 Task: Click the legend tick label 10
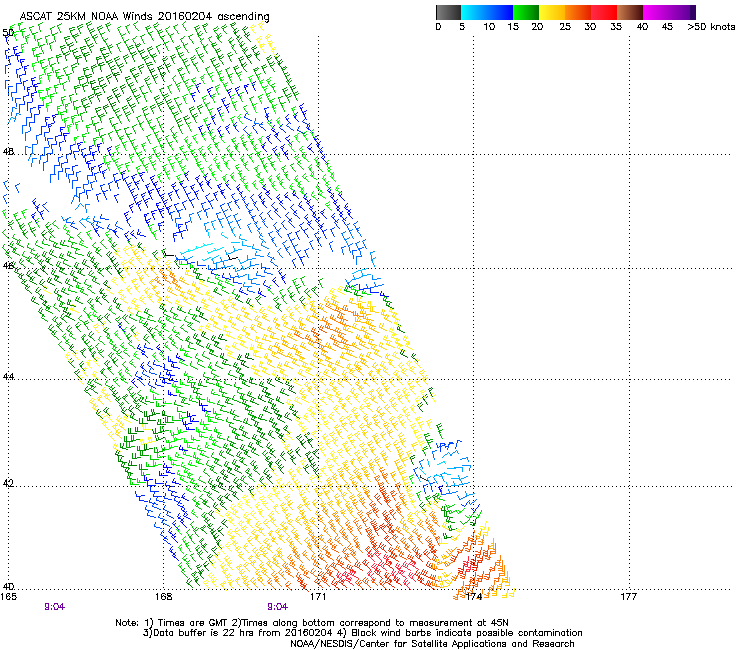(489, 27)
